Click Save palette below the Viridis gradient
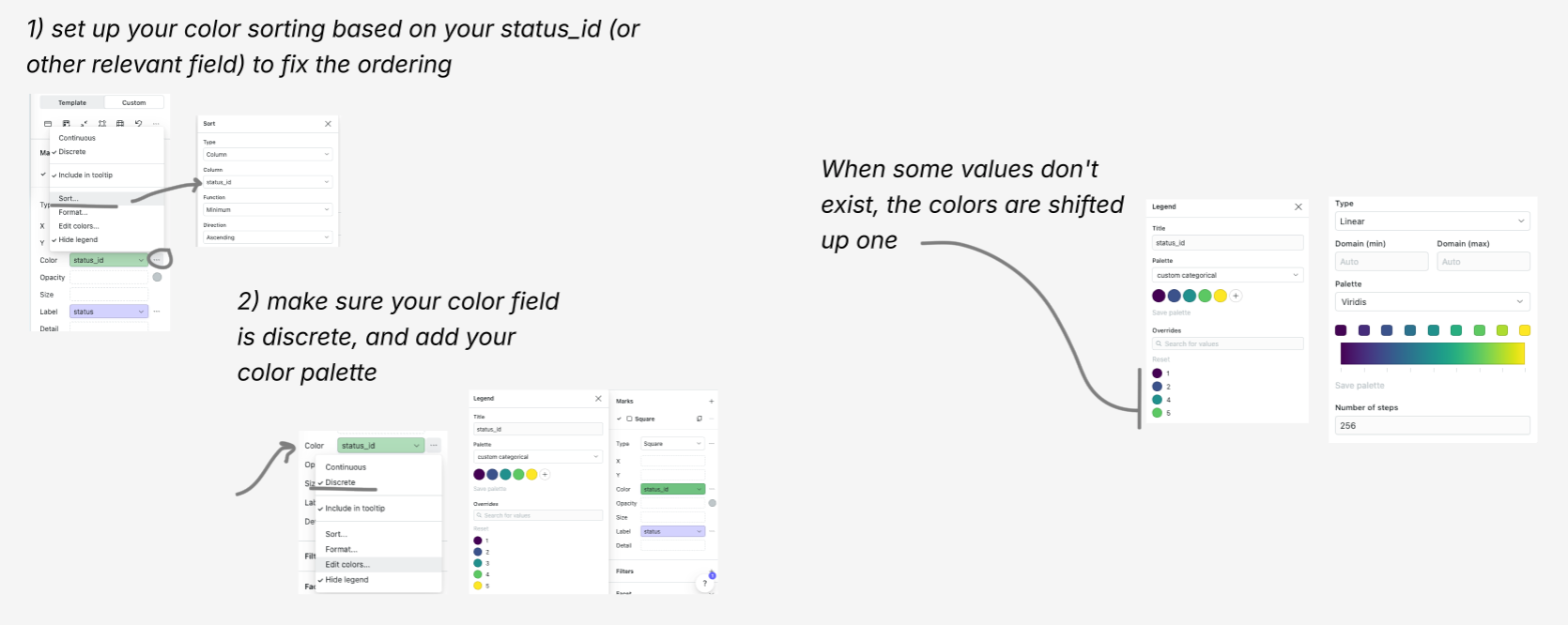 pos(1360,386)
